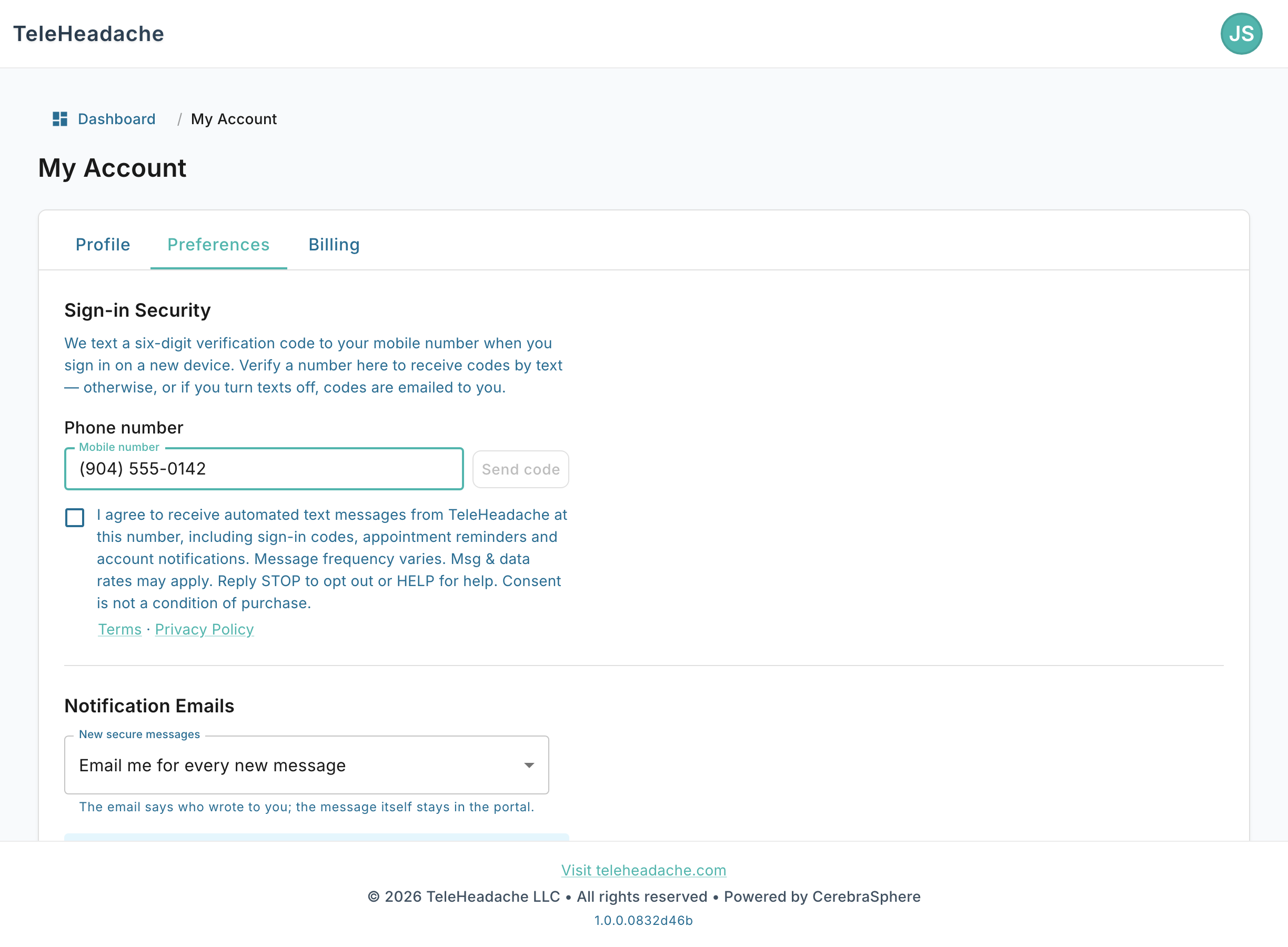Viewport: 1288px width, 947px height.
Task: Click the Sign-in Security heading
Action: coord(137,310)
